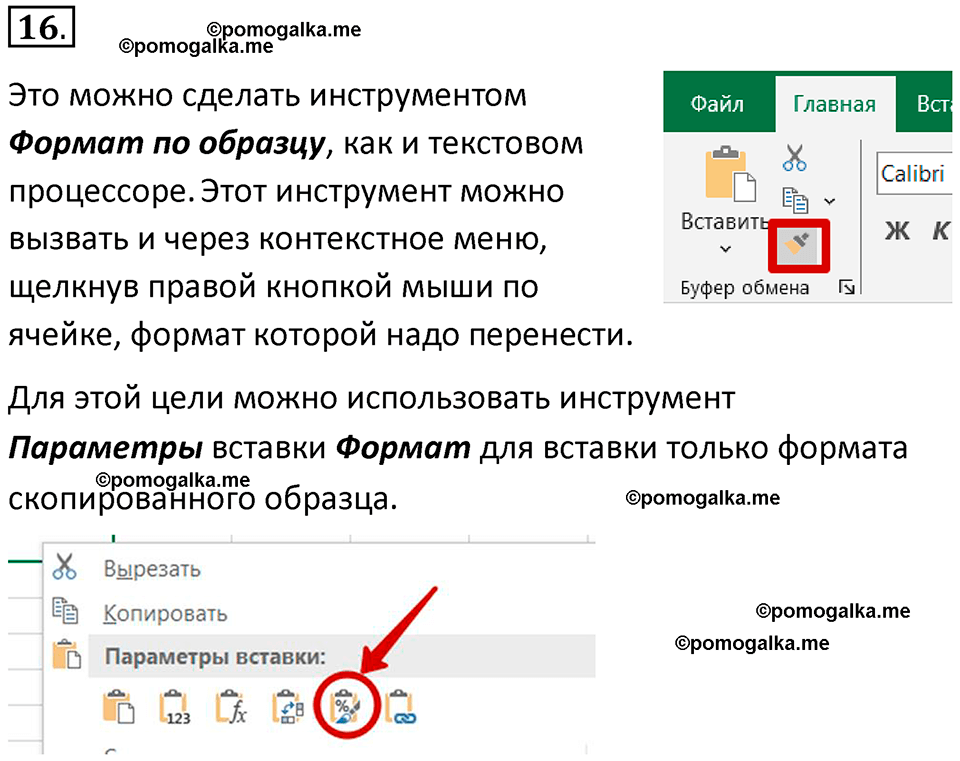Select the plain Paste option icon
Viewport: 960px width, 761px height.
coord(118,707)
